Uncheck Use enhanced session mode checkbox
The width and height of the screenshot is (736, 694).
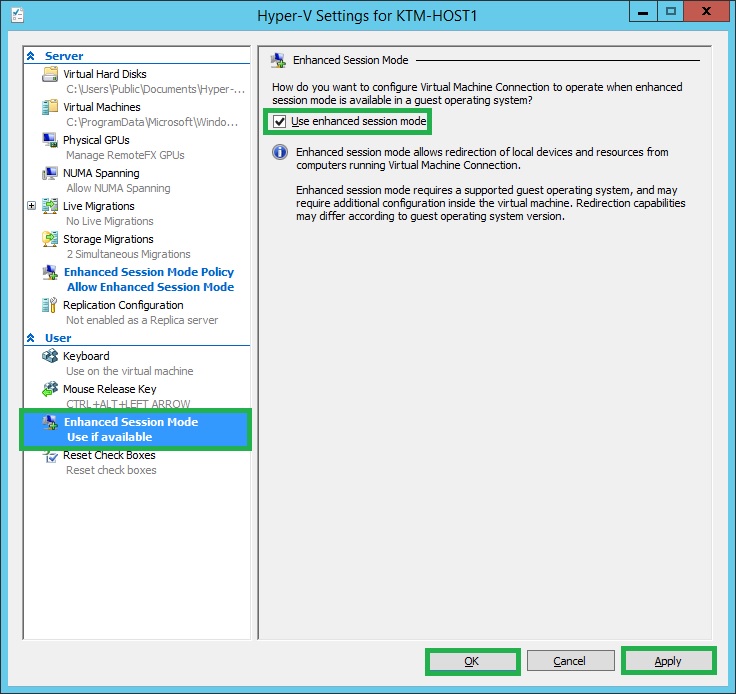[x=279, y=122]
